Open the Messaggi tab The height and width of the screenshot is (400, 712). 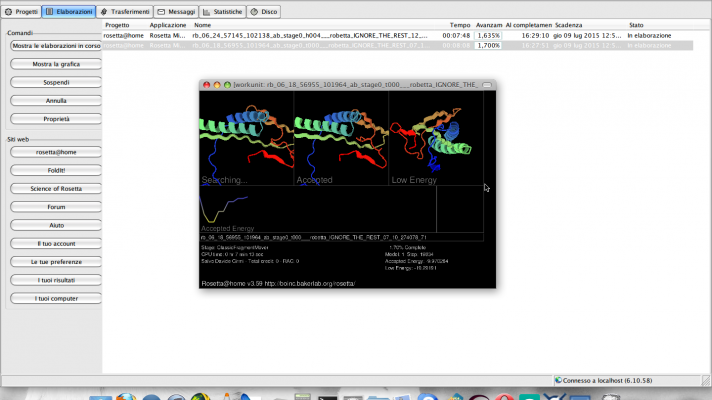coord(176,12)
